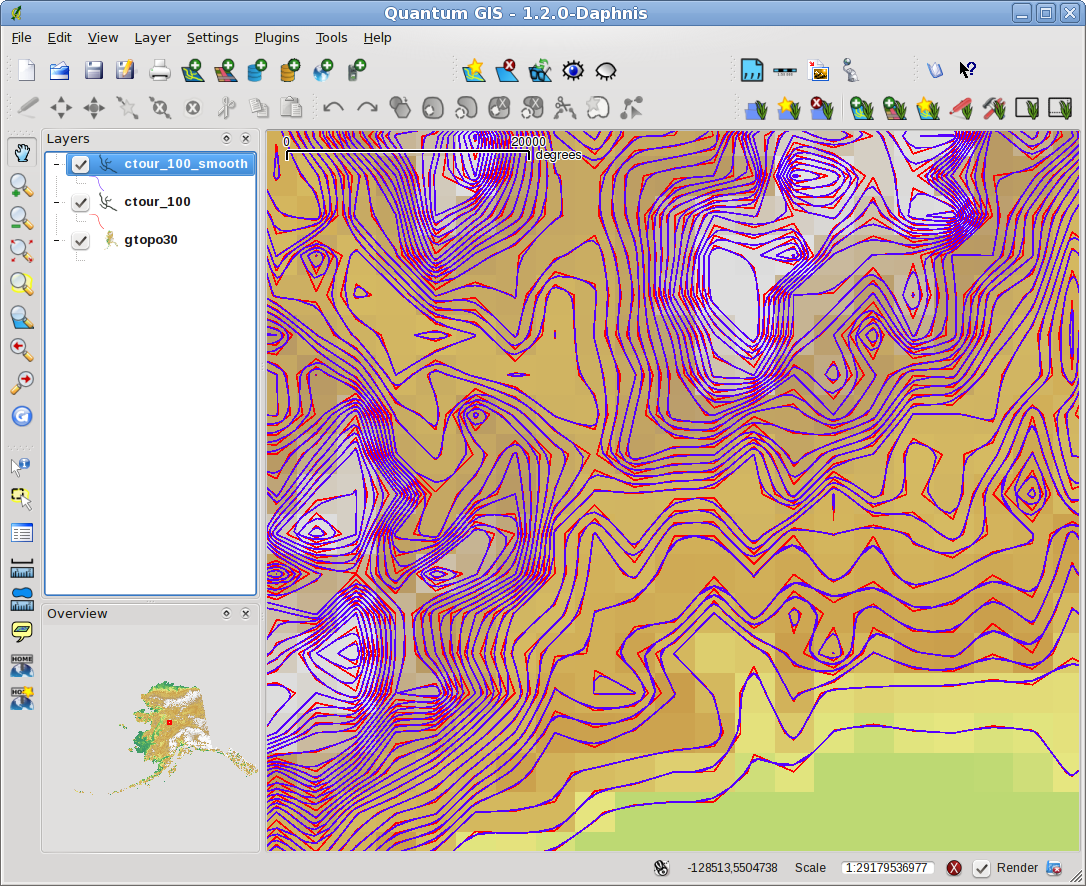The width and height of the screenshot is (1086, 886).
Task: Click the redo arrow icon
Action: [367, 107]
